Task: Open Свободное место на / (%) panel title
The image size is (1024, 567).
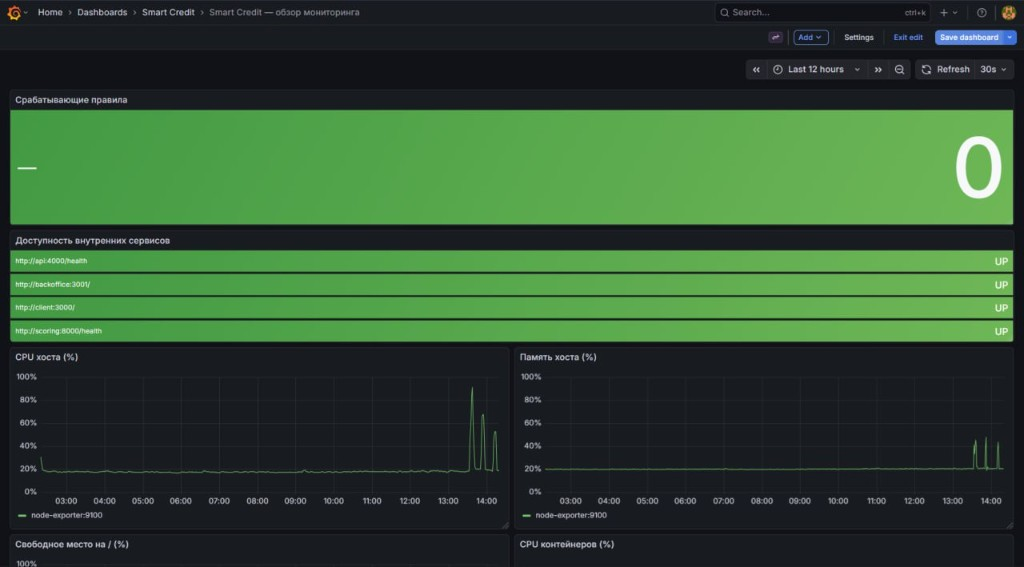Action: pos(72,544)
